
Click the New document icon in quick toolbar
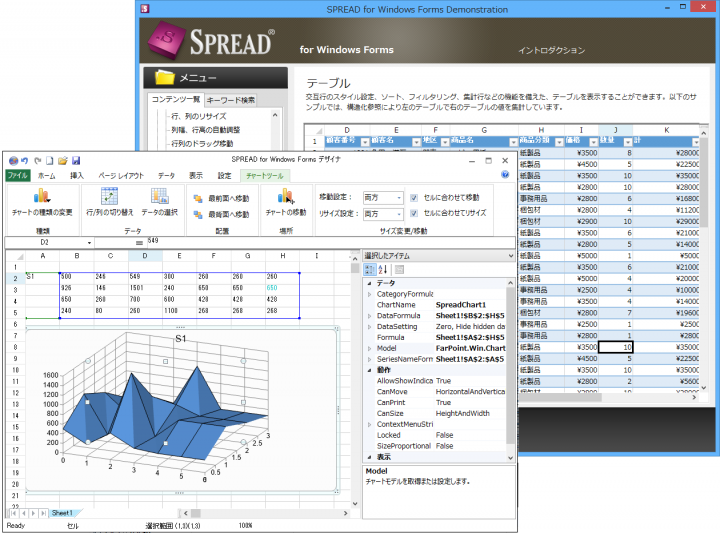tap(50, 161)
